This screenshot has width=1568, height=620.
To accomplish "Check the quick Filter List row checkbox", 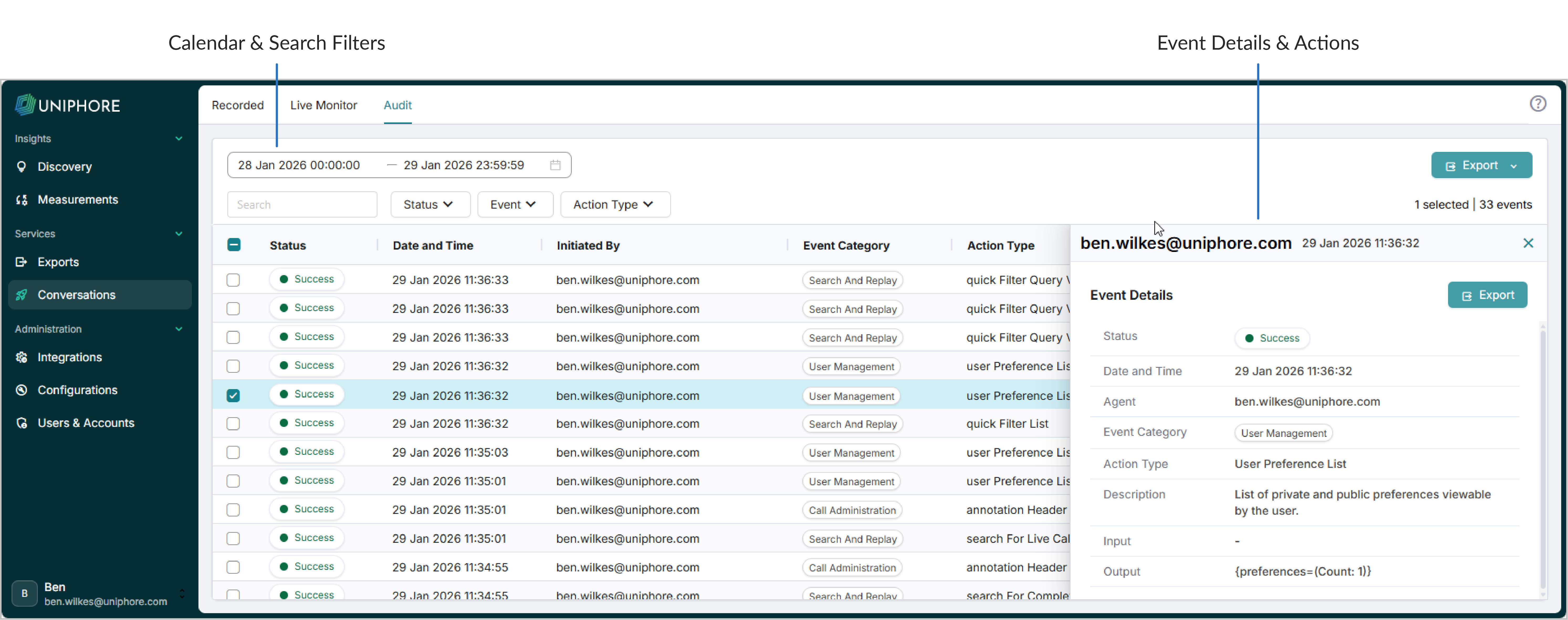I will coord(233,424).
